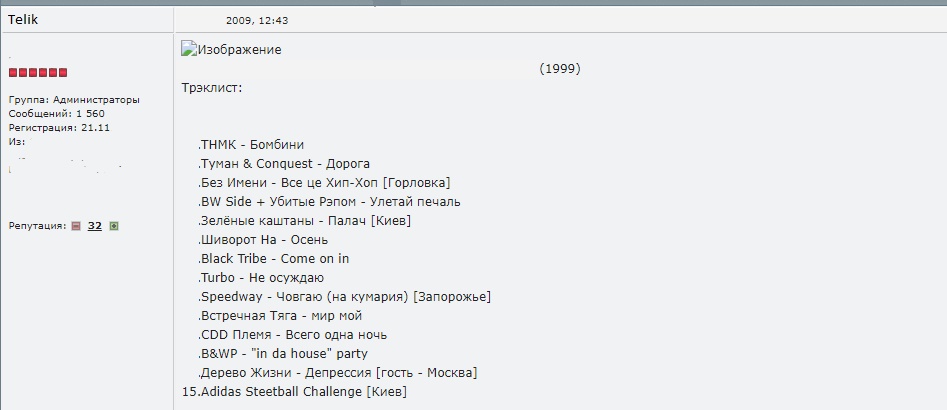Click the Туман & Conquest - Дорога line
Image resolution: width=947 pixels, height=410 pixels.
284,164
